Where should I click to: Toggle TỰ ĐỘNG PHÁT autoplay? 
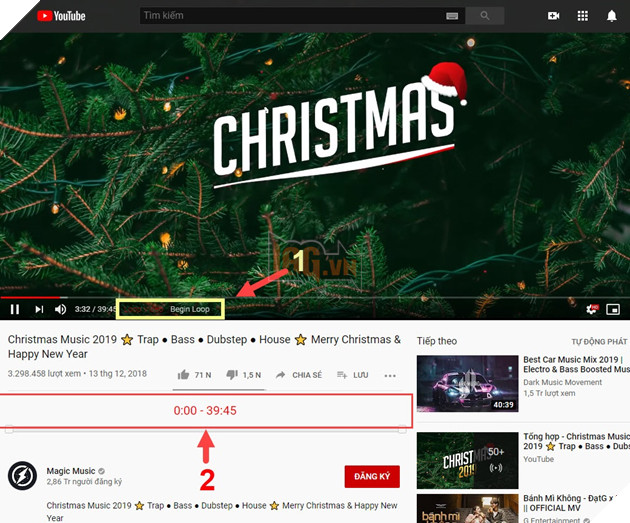point(599,341)
